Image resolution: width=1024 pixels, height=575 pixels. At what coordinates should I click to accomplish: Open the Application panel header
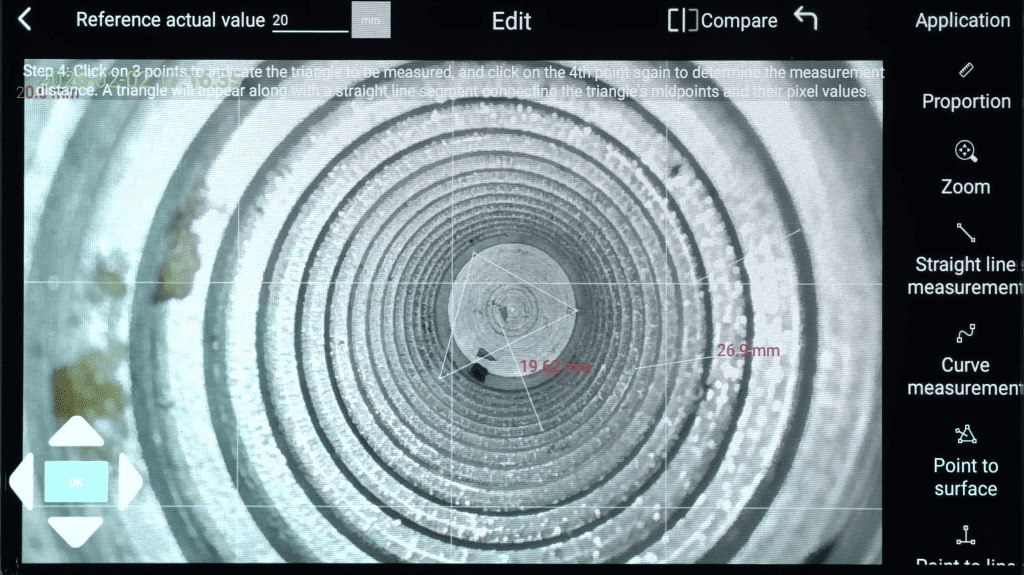(962, 20)
